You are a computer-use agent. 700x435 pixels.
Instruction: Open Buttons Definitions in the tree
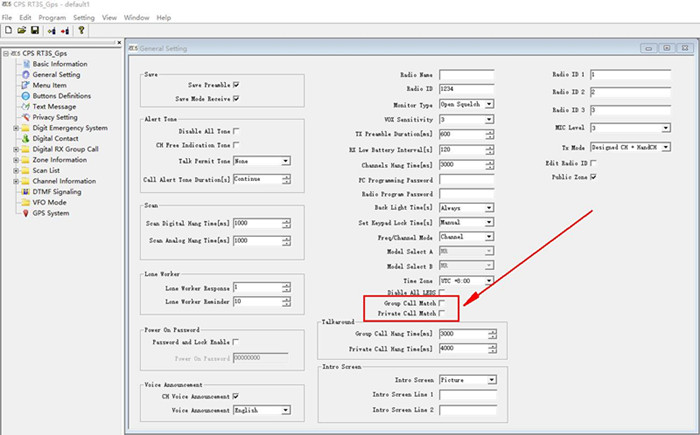click(x=65, y=96)
